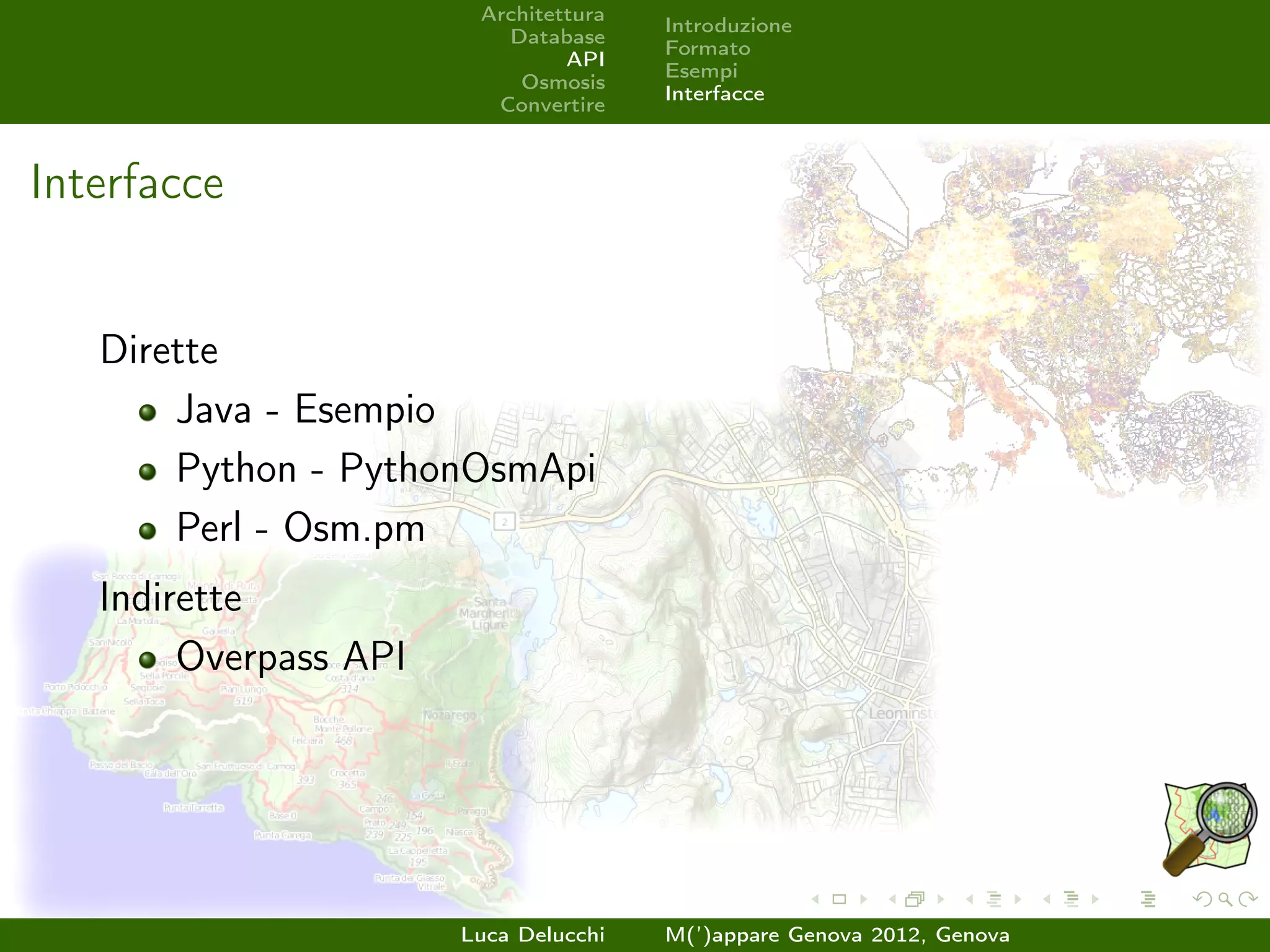The image size is (1270, 952).
Task: Go to next section arrow
Action: click(1095, 899)
